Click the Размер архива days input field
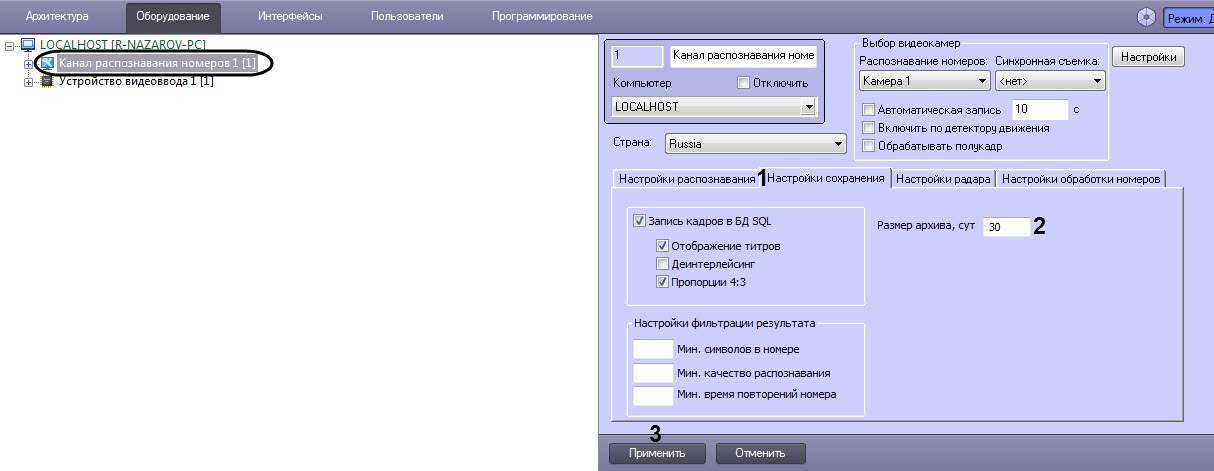1214x471 pixels. (1005, 228)
